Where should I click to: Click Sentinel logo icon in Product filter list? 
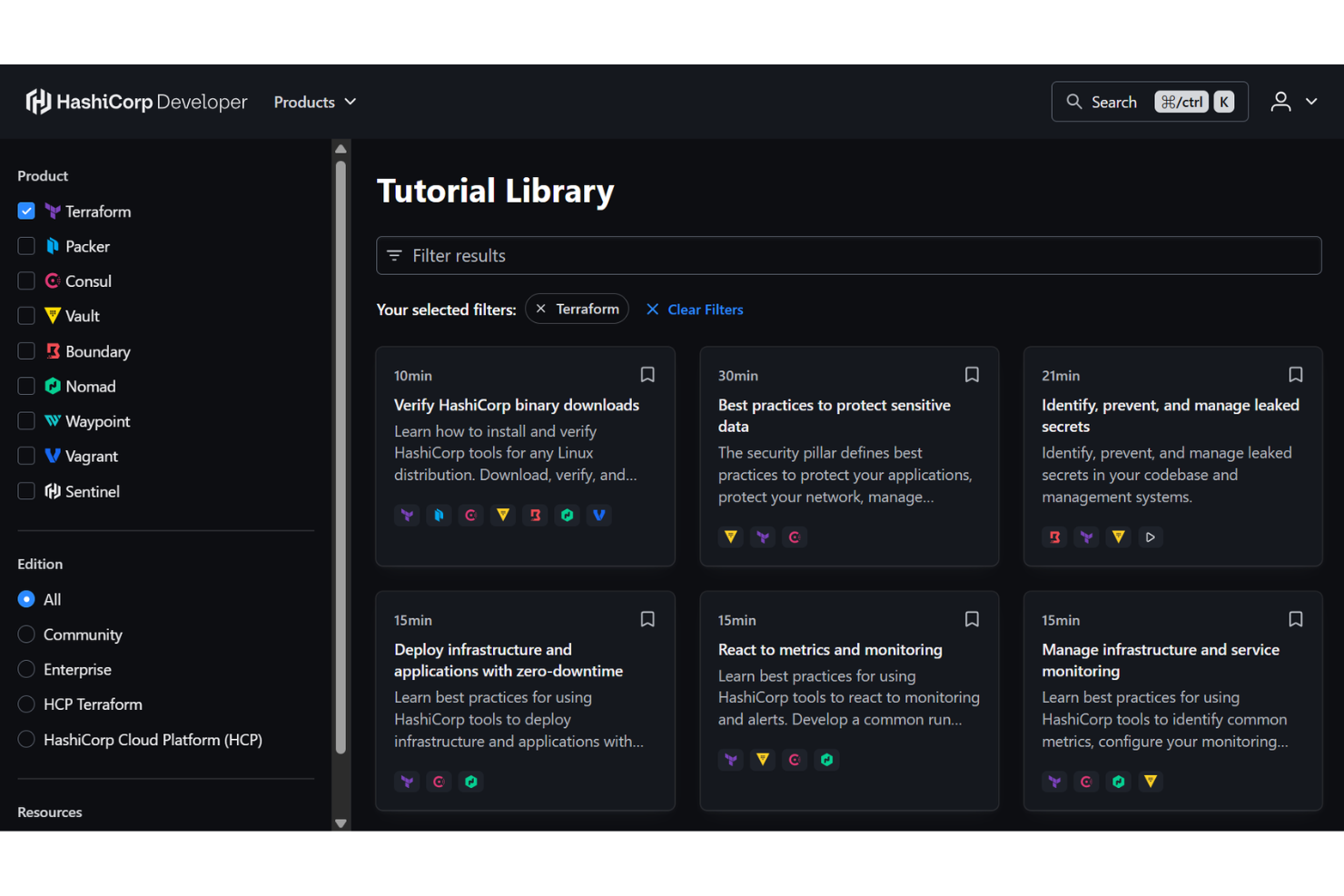coord(53,491)
